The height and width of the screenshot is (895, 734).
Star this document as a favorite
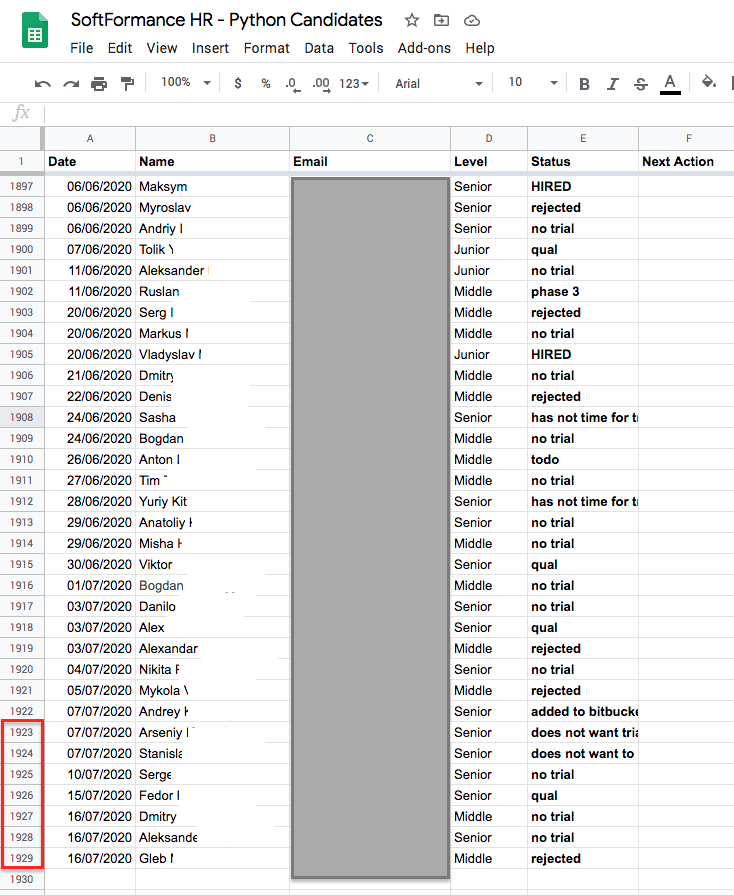tap(412, 21)
